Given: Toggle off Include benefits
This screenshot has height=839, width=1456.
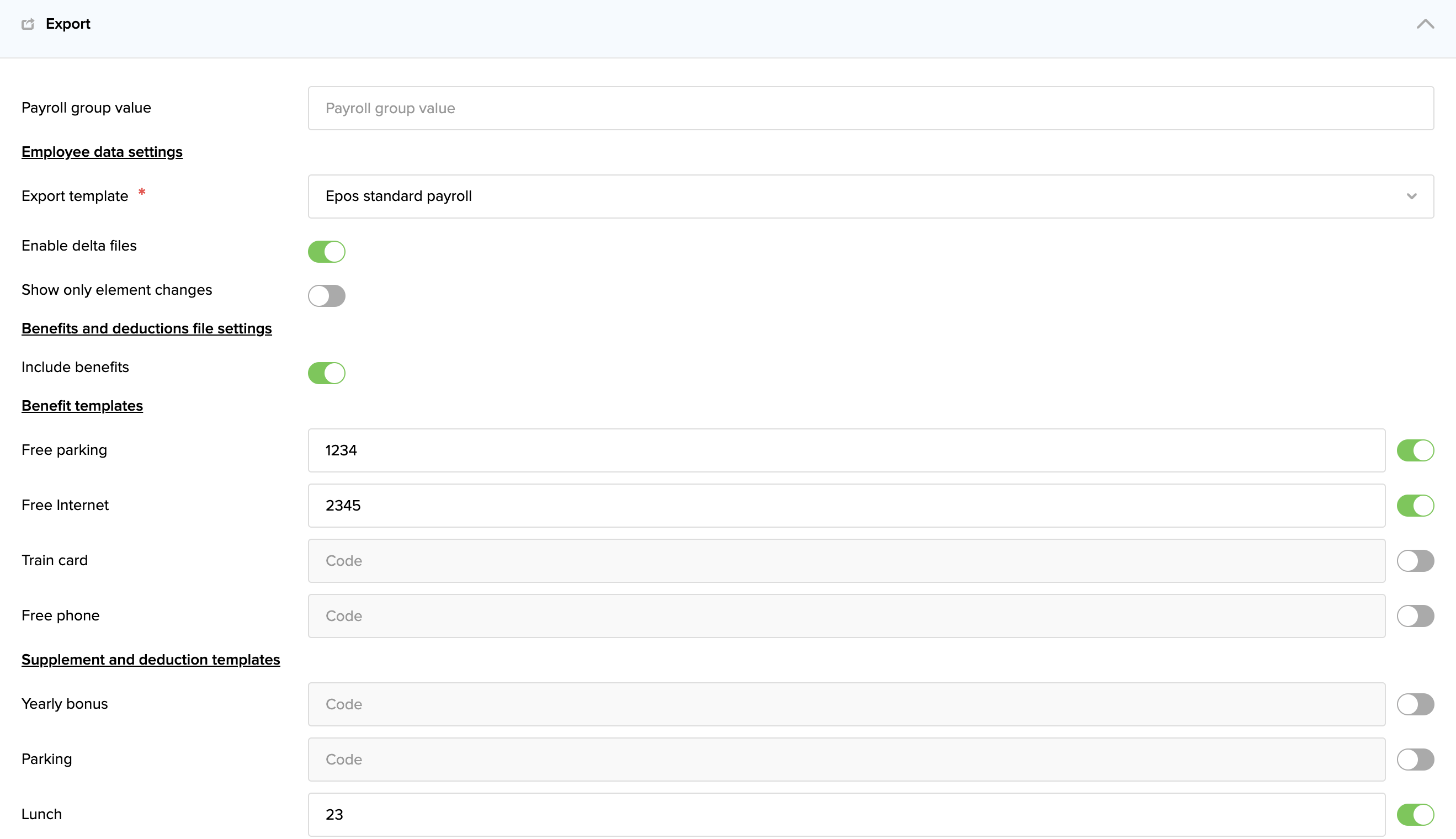Looking at the screenshot, I should (x=327, y=373).
